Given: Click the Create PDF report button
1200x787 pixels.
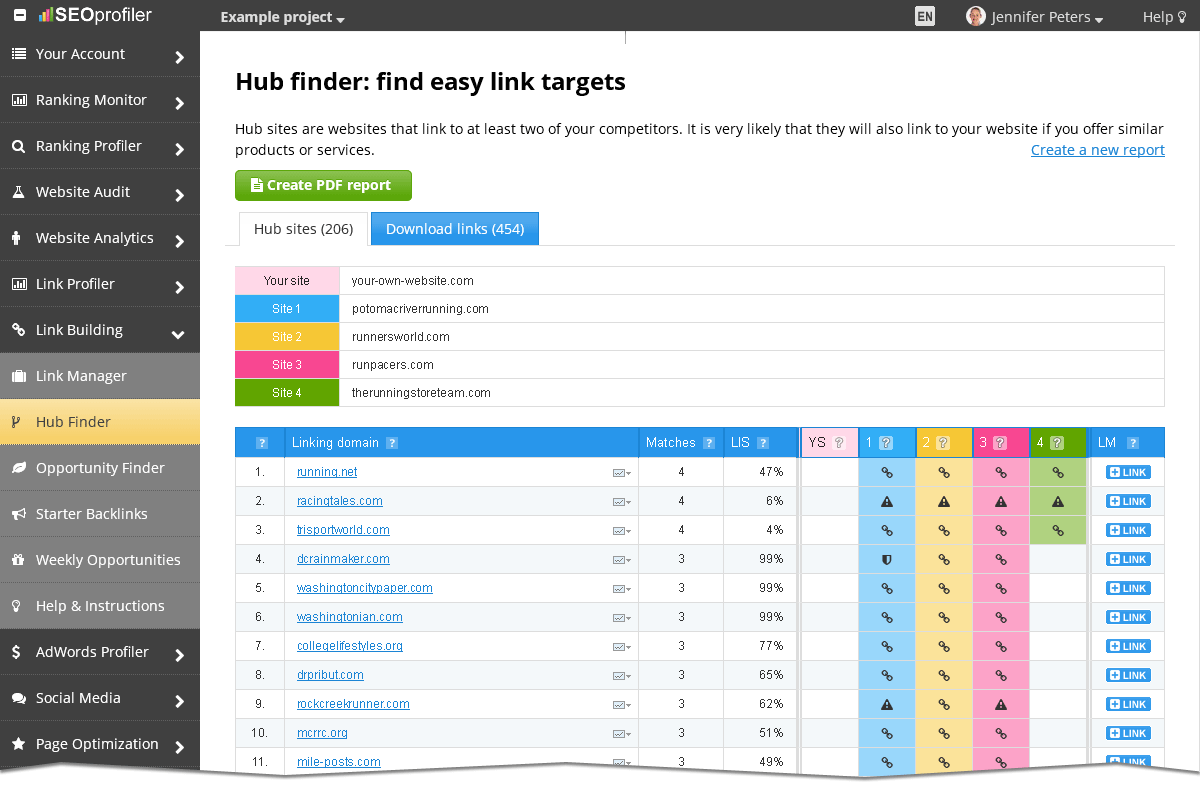Looking at the screenshot, I should point(323,185).
